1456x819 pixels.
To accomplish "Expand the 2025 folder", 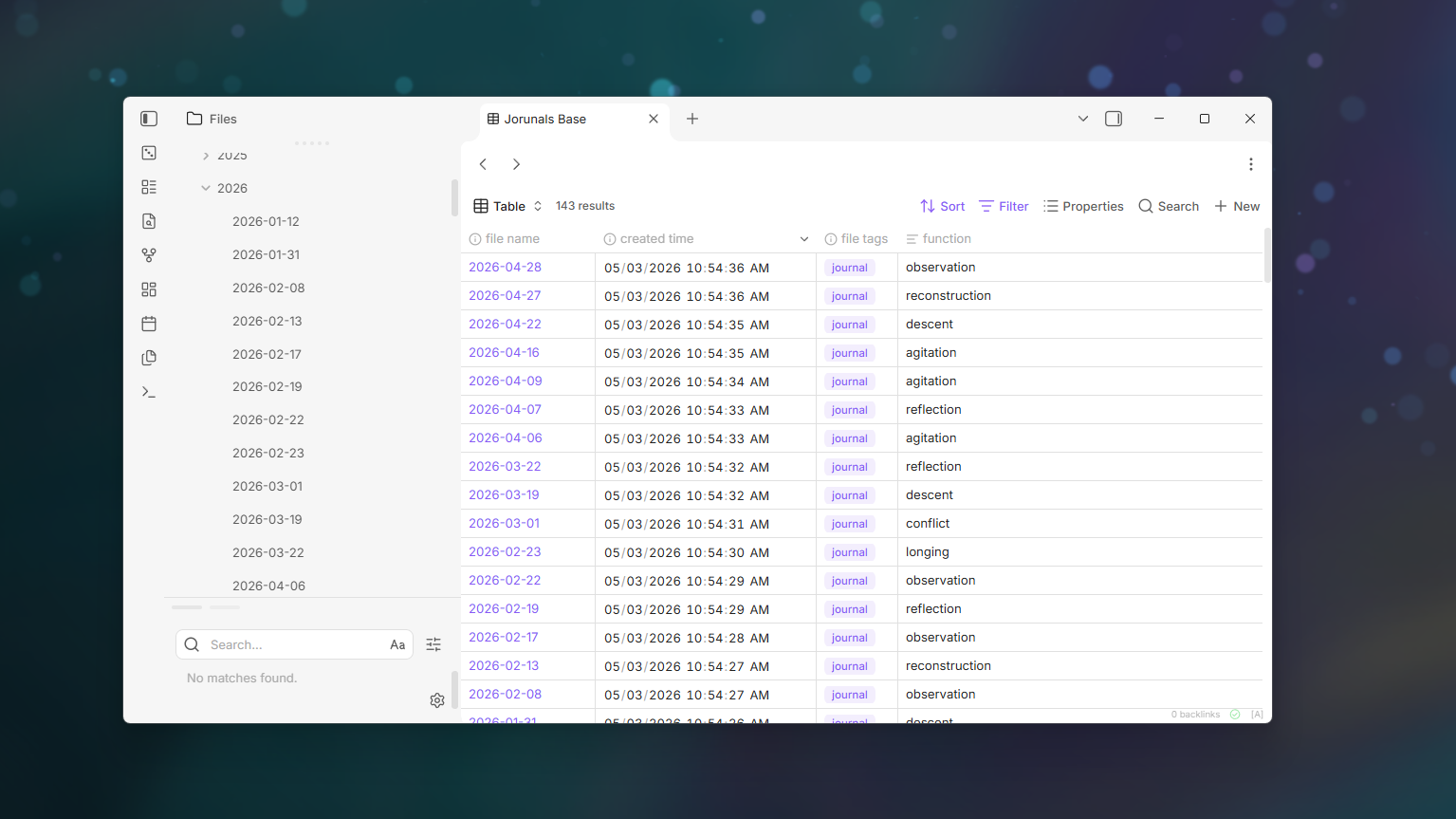I will pos(206,156).
